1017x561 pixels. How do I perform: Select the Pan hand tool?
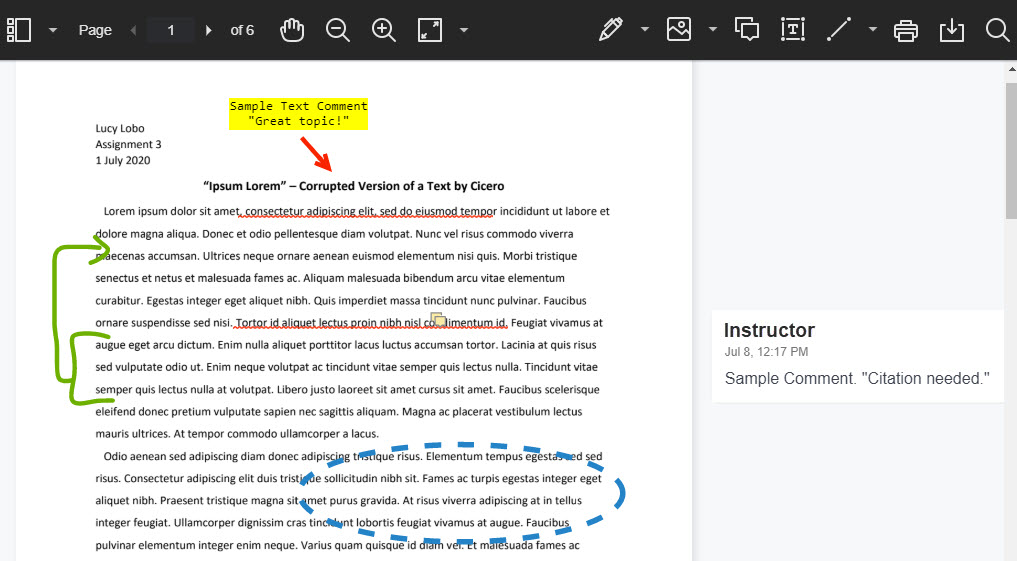tap(292, 30)
